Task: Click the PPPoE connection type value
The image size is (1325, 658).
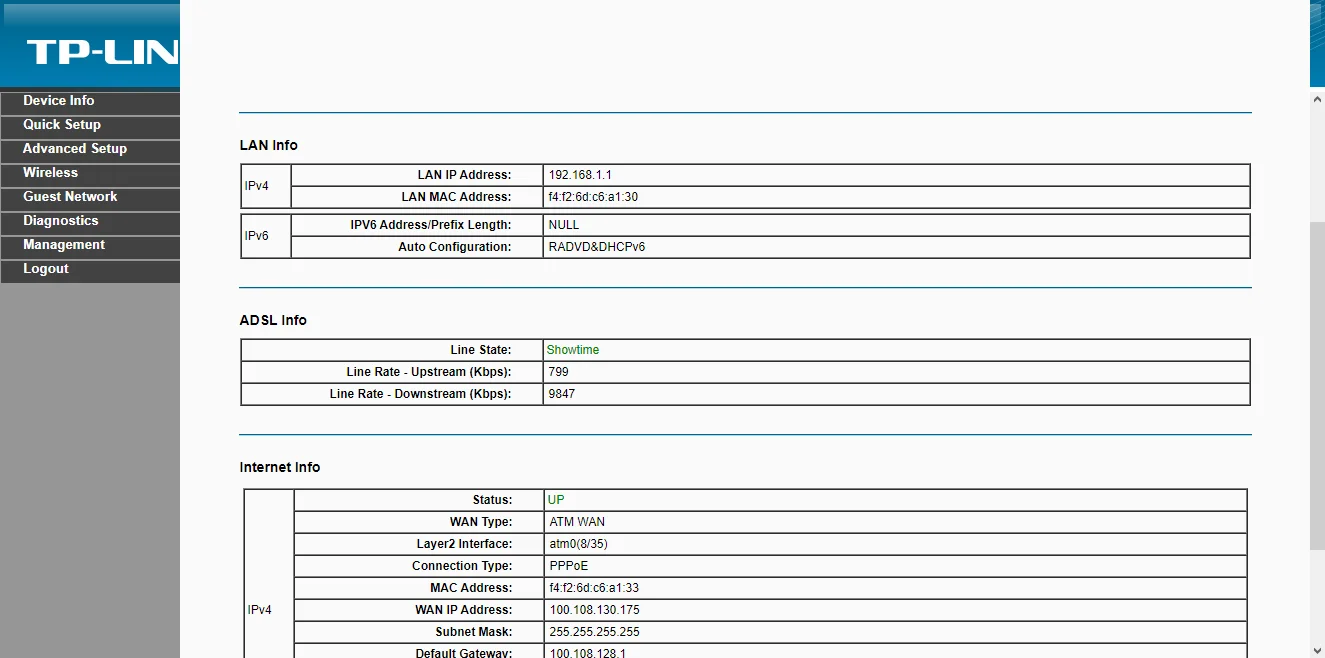Action: click(569, 566)
